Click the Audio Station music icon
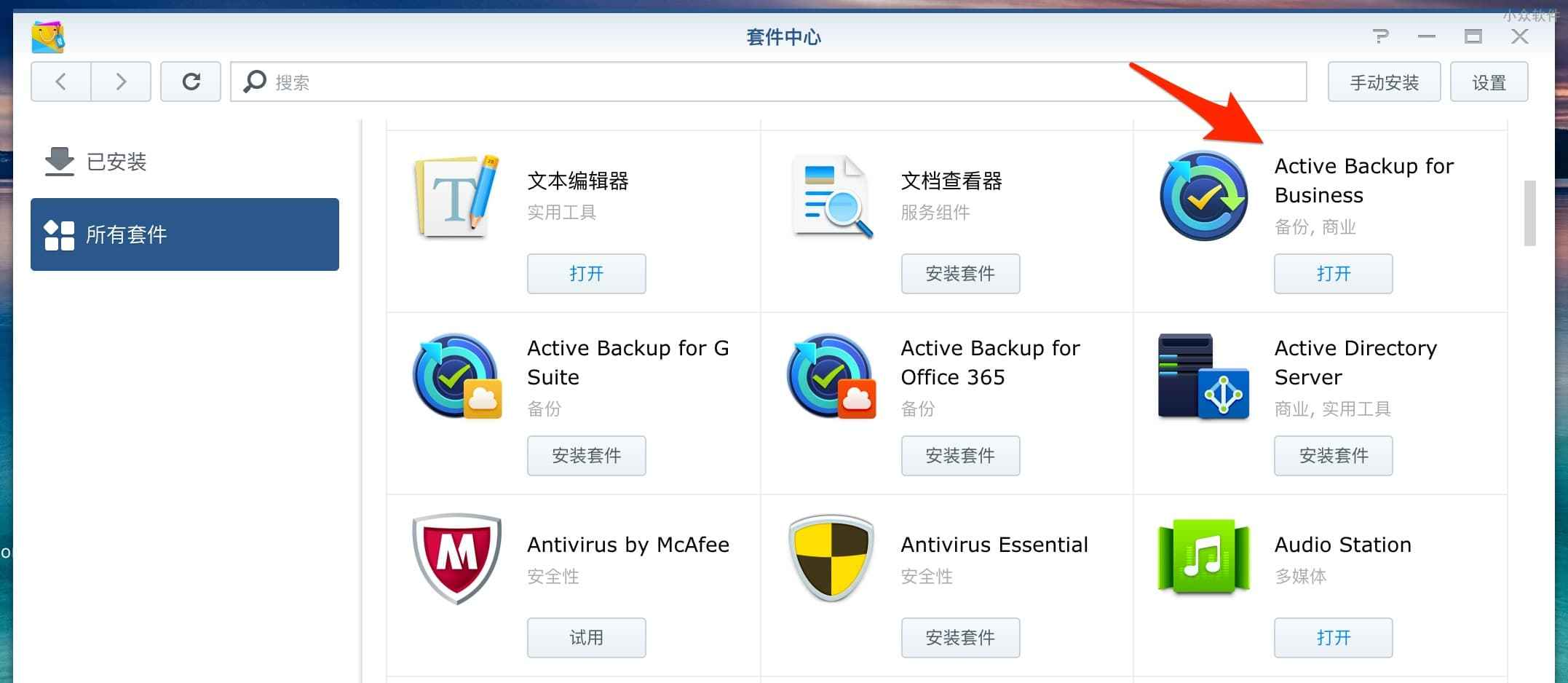 tap(1203, 558)
